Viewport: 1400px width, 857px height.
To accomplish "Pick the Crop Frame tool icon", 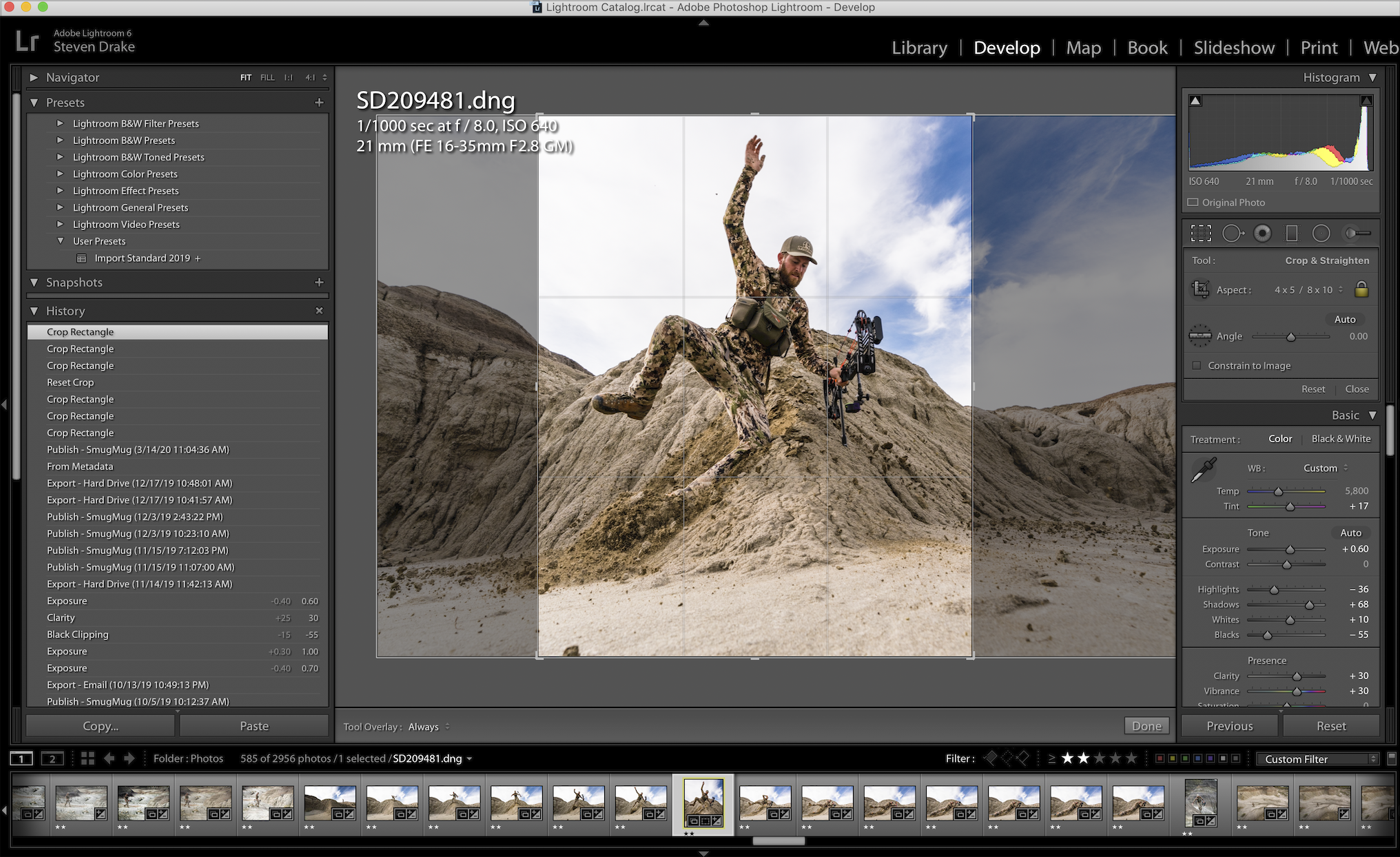I will [1200, 289].
